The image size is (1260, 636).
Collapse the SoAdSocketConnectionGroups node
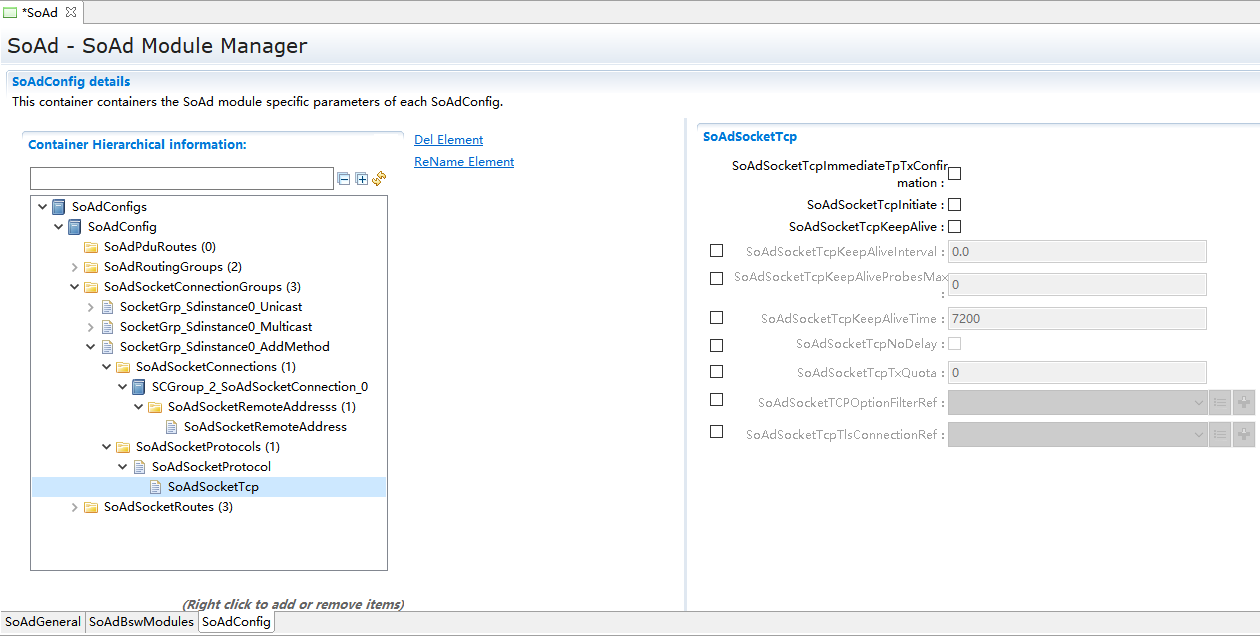[75, 287]
